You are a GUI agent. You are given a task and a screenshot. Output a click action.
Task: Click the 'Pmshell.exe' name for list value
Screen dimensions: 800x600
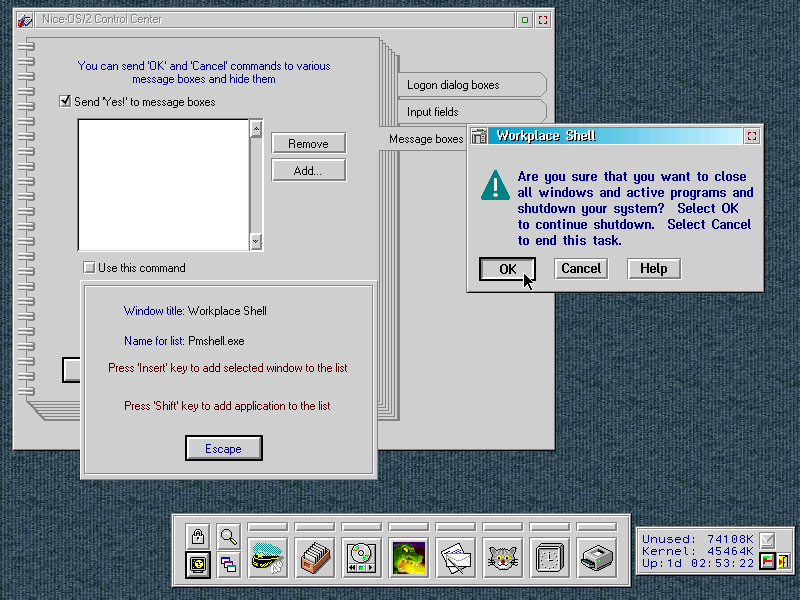coord(216,341)
